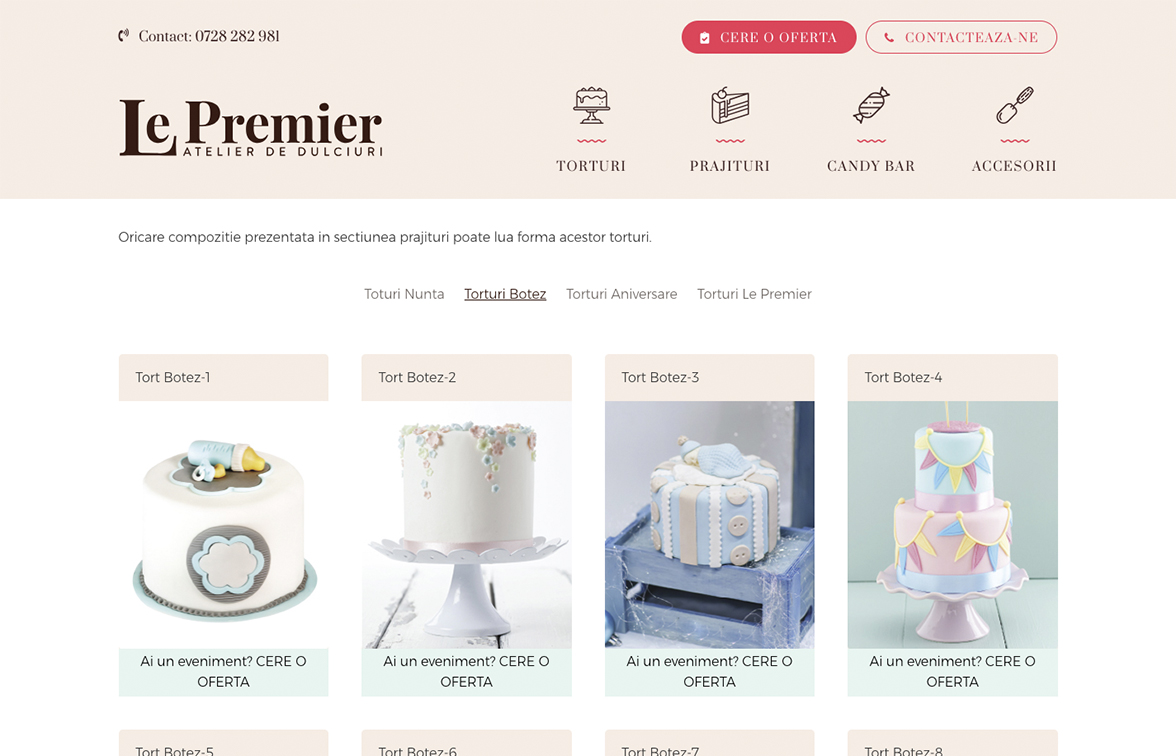Switch to Torturi Le Premier tab
Viewport: 1176px width, 756px height.
pos(754,294)
